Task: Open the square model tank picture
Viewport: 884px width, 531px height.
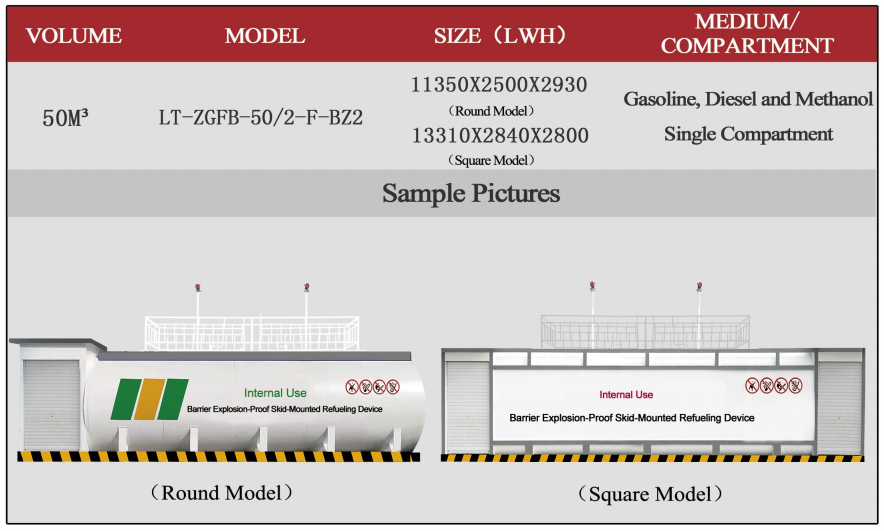Action: 653,372
